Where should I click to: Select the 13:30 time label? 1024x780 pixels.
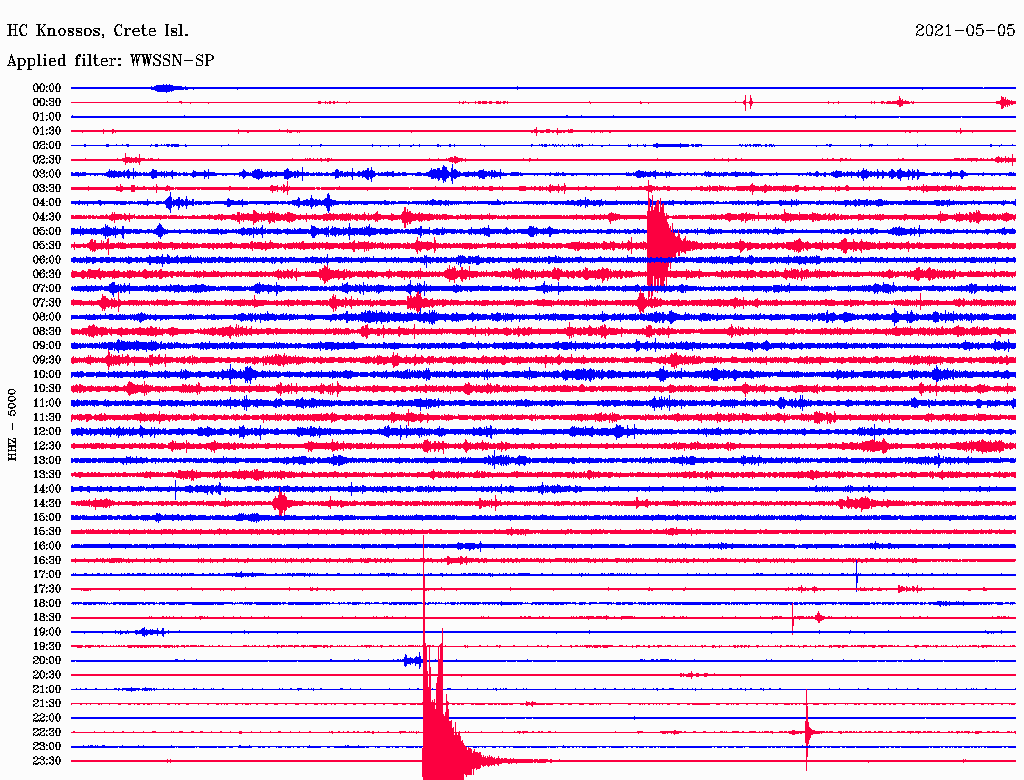click(x=47, y=474)
